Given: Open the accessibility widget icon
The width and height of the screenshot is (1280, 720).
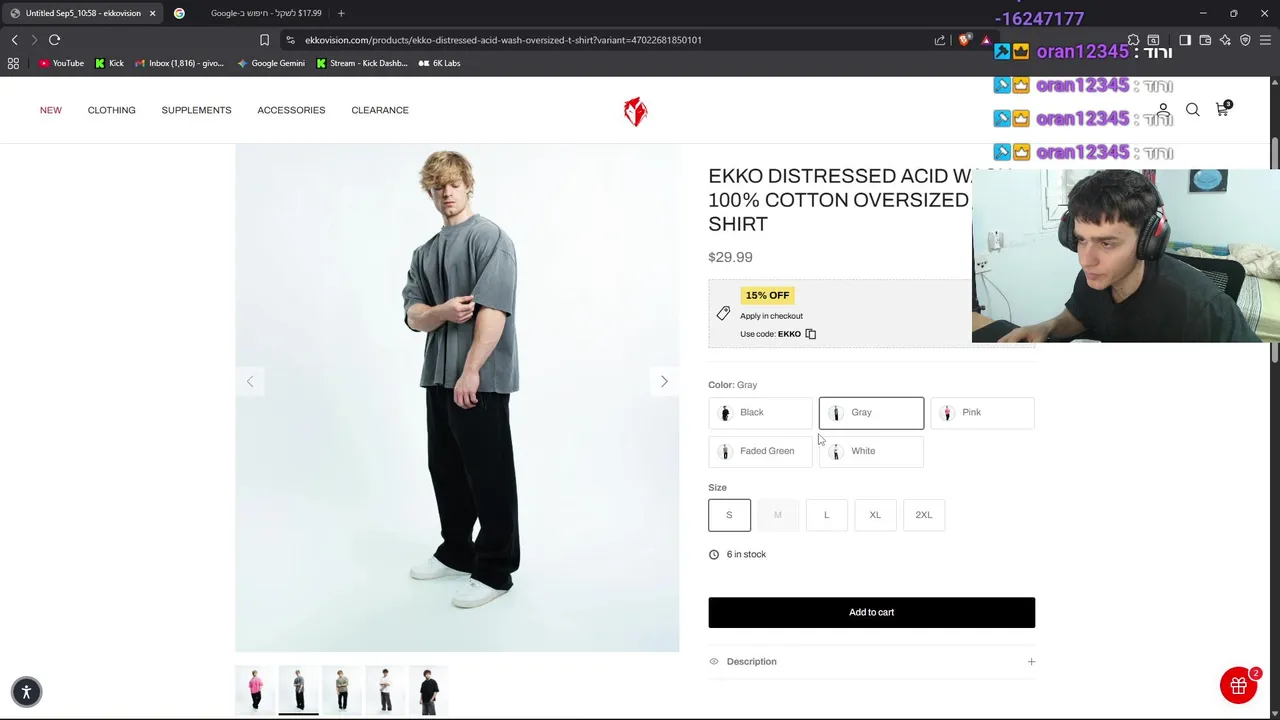Looking at the screenshot, I should click(x=27, y=691).
